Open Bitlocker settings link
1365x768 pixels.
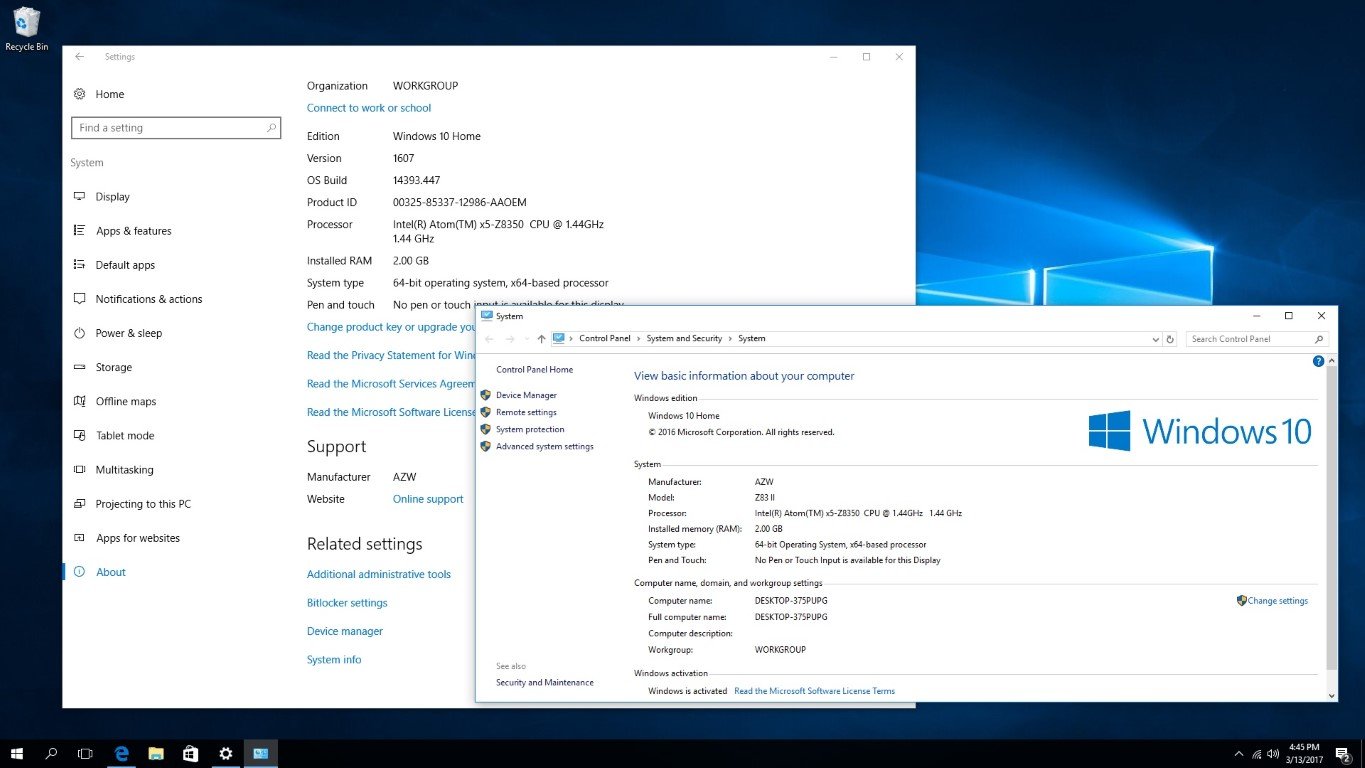(347, 603)
